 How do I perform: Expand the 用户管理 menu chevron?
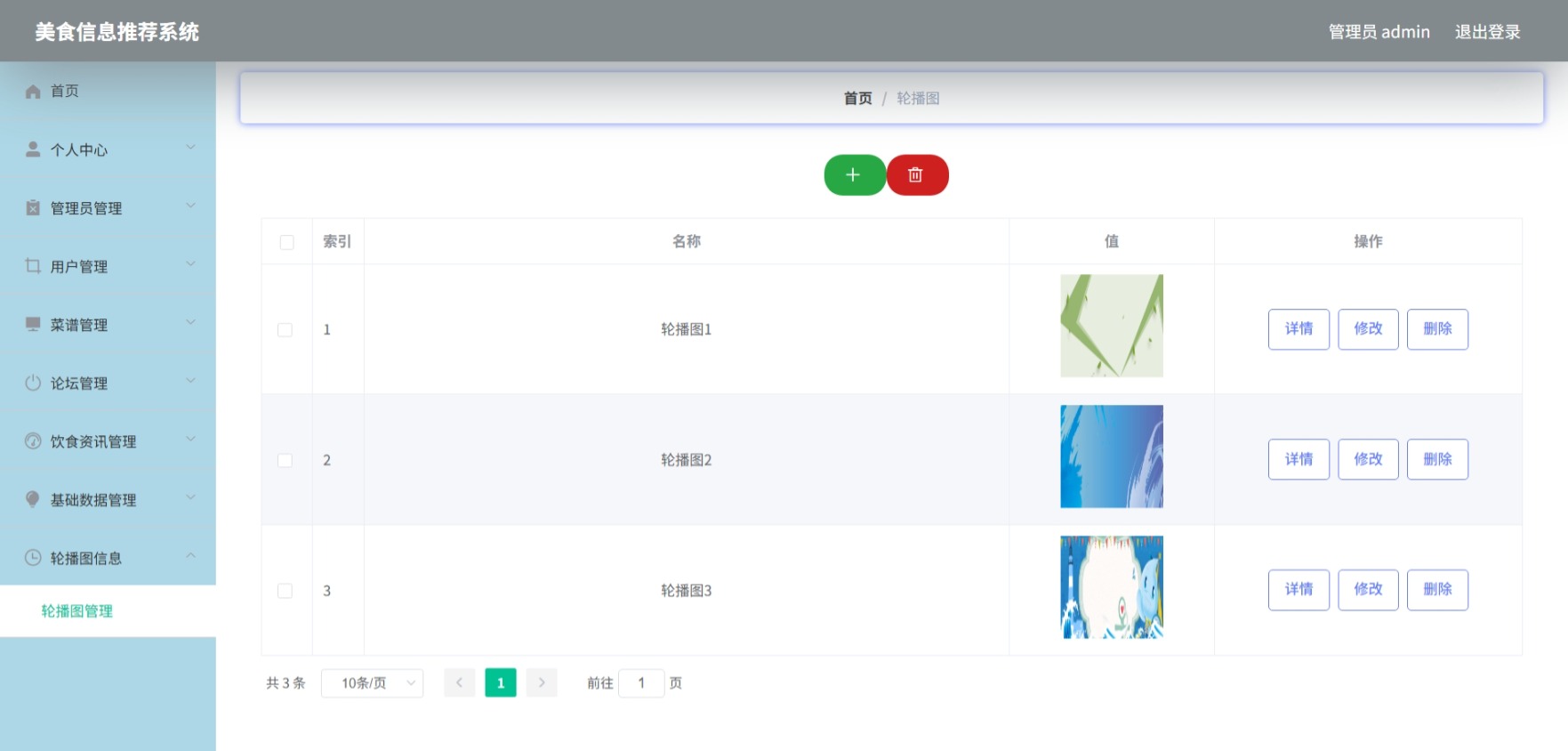[190, 264]
